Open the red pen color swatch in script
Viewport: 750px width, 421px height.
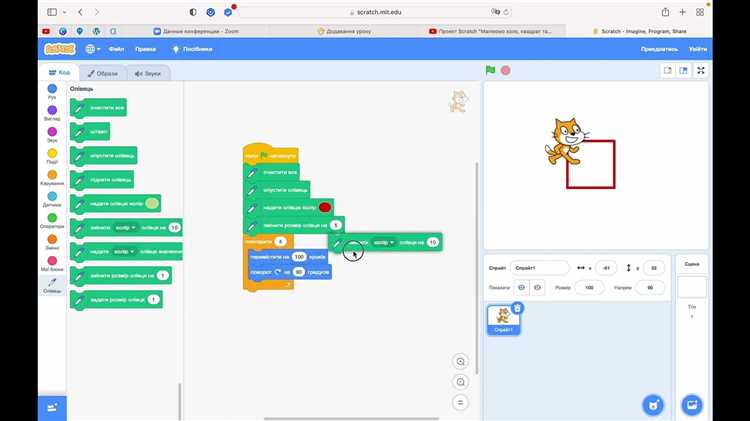324,208
